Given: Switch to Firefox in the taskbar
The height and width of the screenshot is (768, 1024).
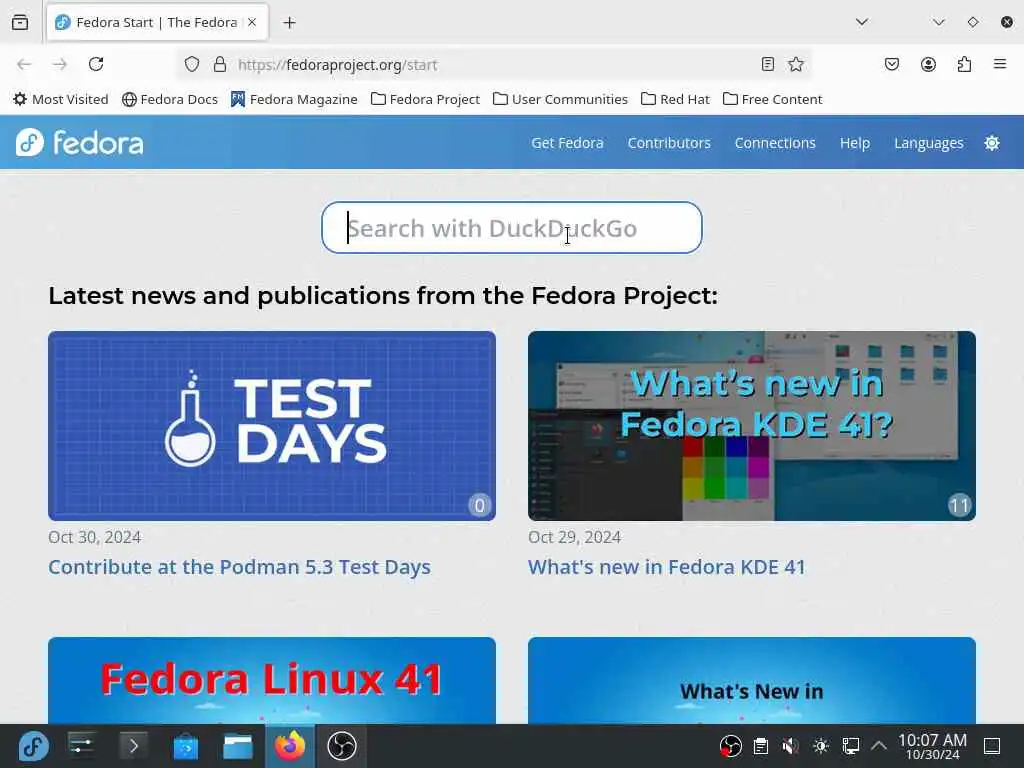Looking at the screenshot, I should click(x=290, y=746).
